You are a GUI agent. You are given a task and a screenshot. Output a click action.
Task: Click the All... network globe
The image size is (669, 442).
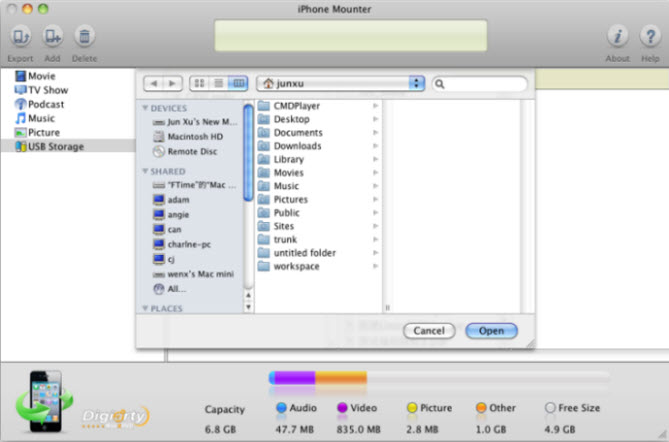158,289
